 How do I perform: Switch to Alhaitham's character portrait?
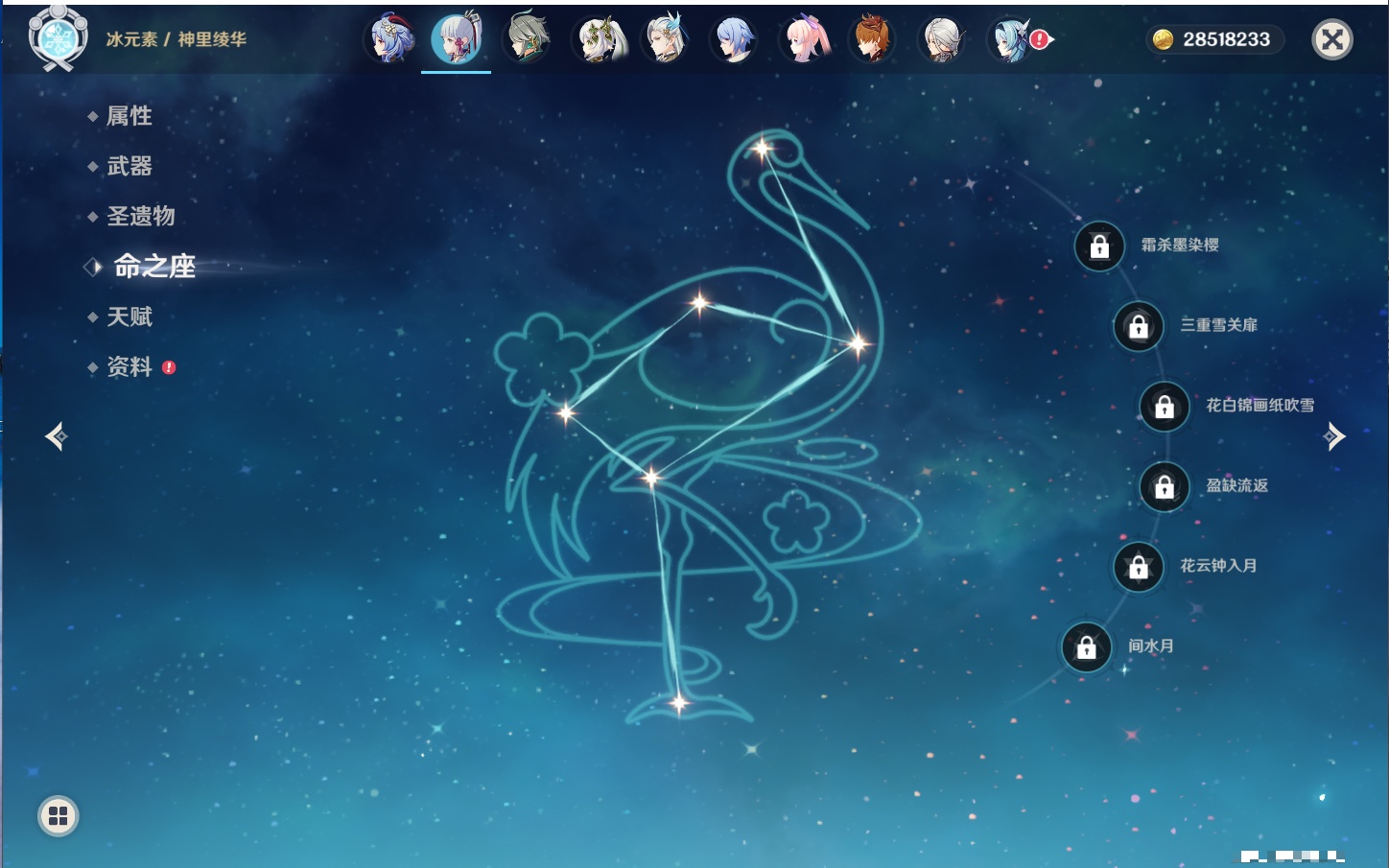(x=527, y=39)
